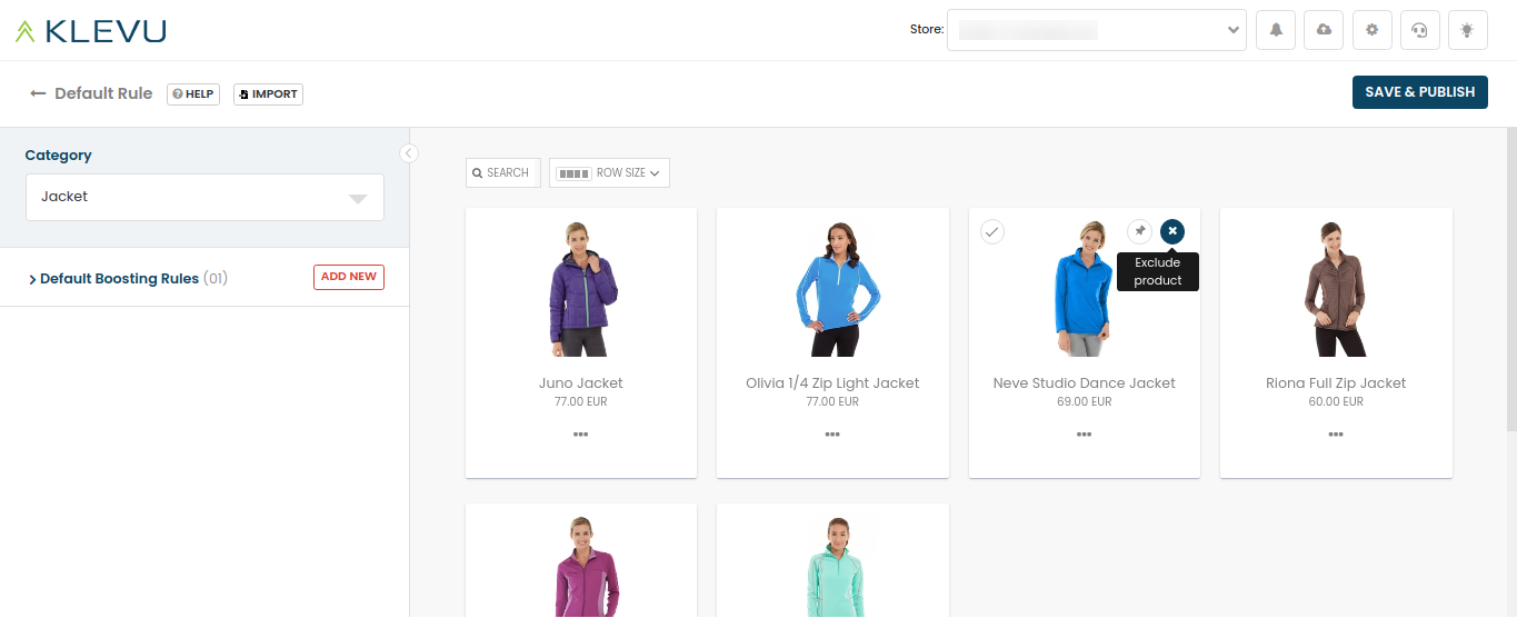Click the Save & Publish button

pyautogui.click(x=1420, y=92)
